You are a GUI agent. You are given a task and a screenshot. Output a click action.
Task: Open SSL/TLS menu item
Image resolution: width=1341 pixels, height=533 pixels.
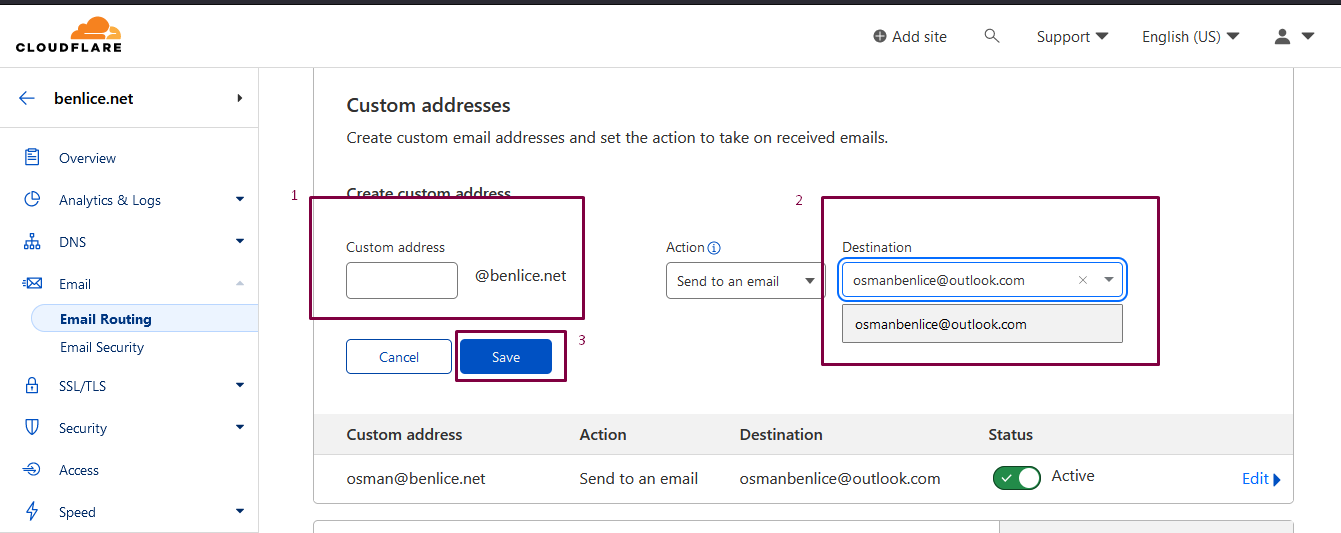pos(82,386)
